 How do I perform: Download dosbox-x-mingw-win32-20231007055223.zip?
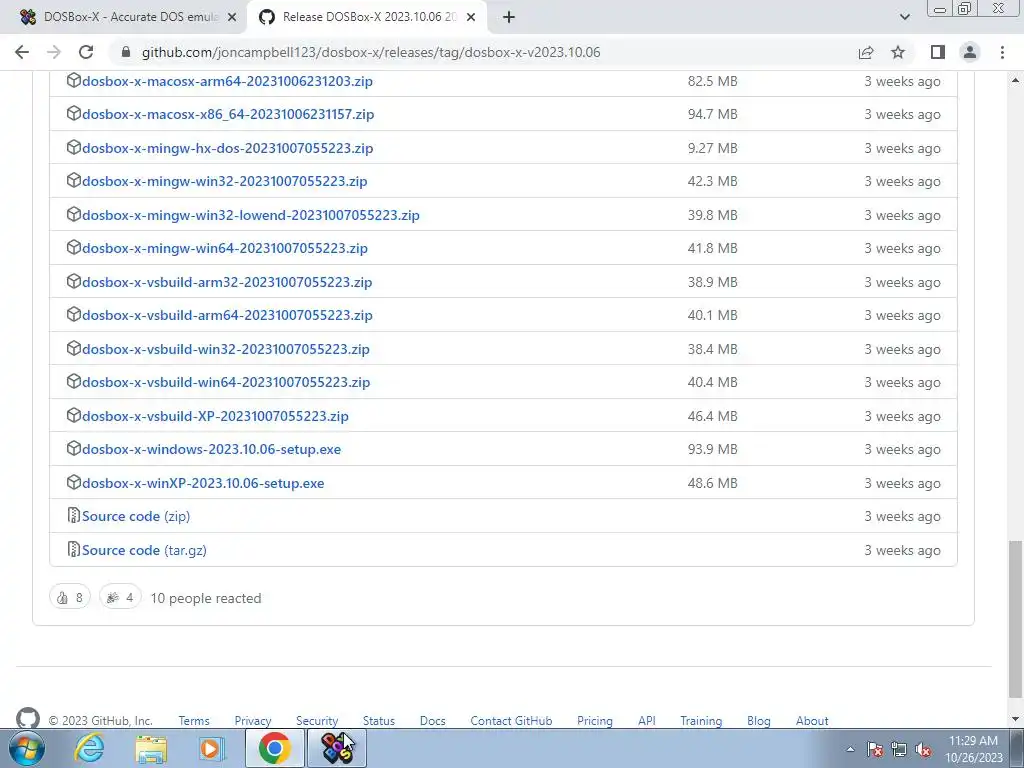click(225, 181)
